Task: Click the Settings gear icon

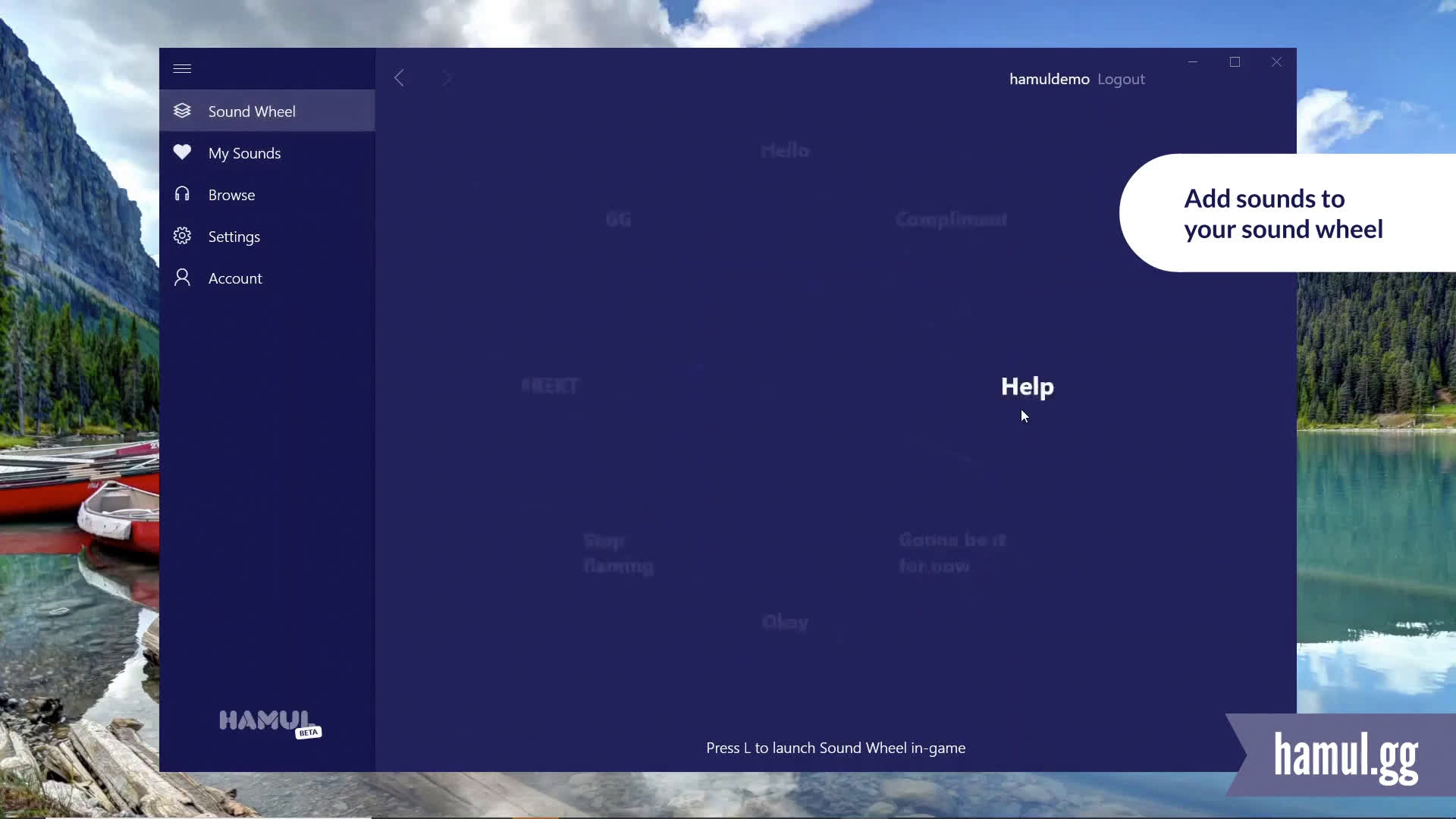Action: tap(182, 236)
